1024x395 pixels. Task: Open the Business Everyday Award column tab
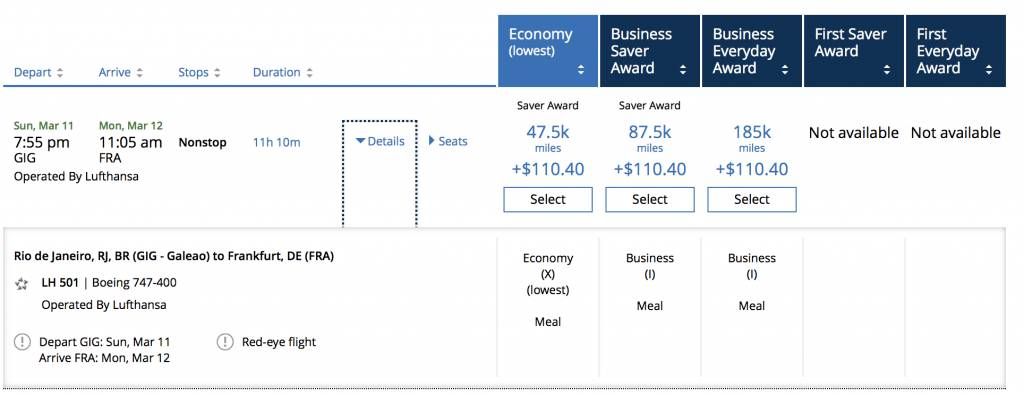752,51
